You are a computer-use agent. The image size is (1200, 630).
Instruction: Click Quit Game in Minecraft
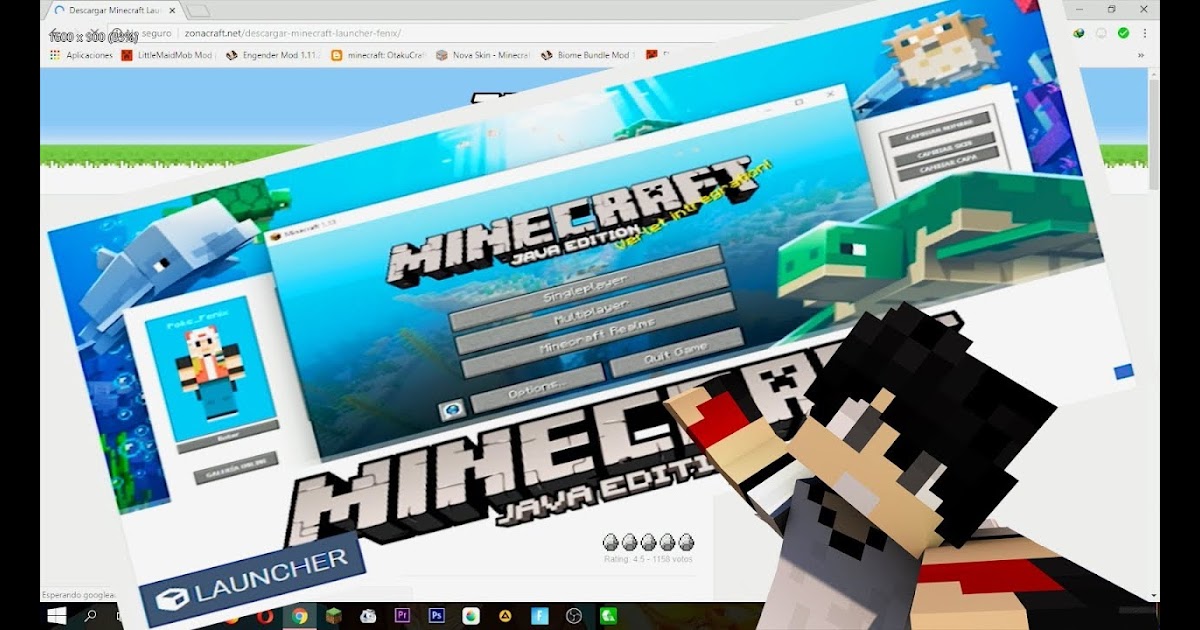pos(677,352)
